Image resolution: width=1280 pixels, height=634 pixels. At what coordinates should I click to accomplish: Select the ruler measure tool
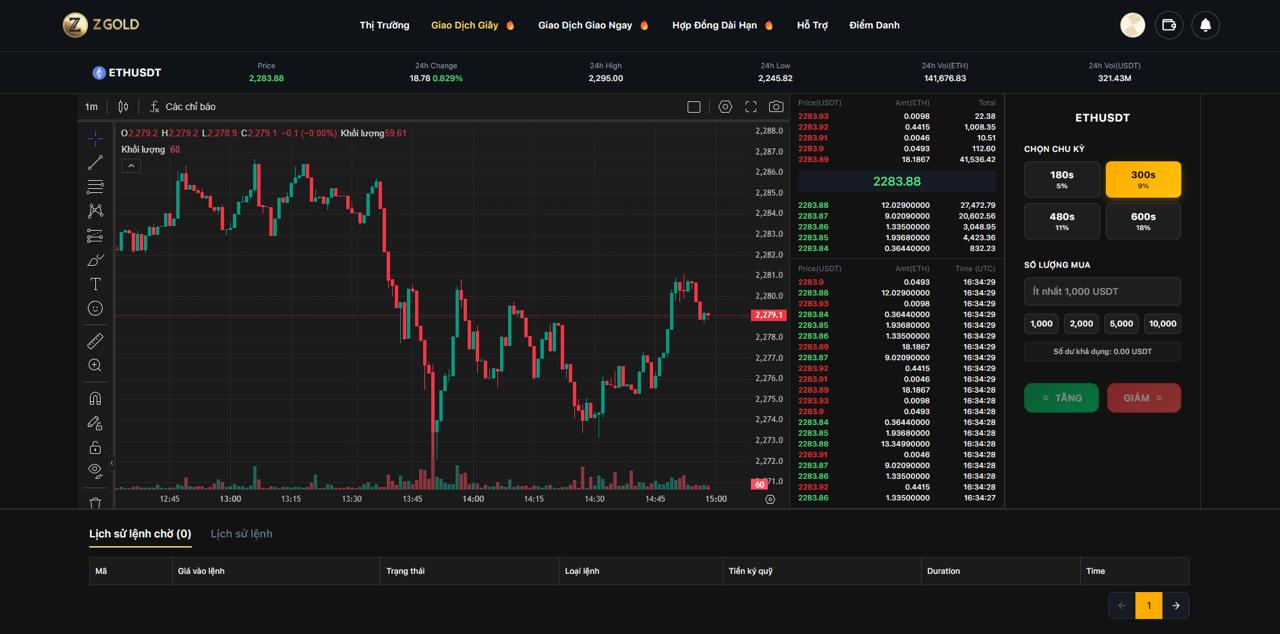tap(95, 341)
